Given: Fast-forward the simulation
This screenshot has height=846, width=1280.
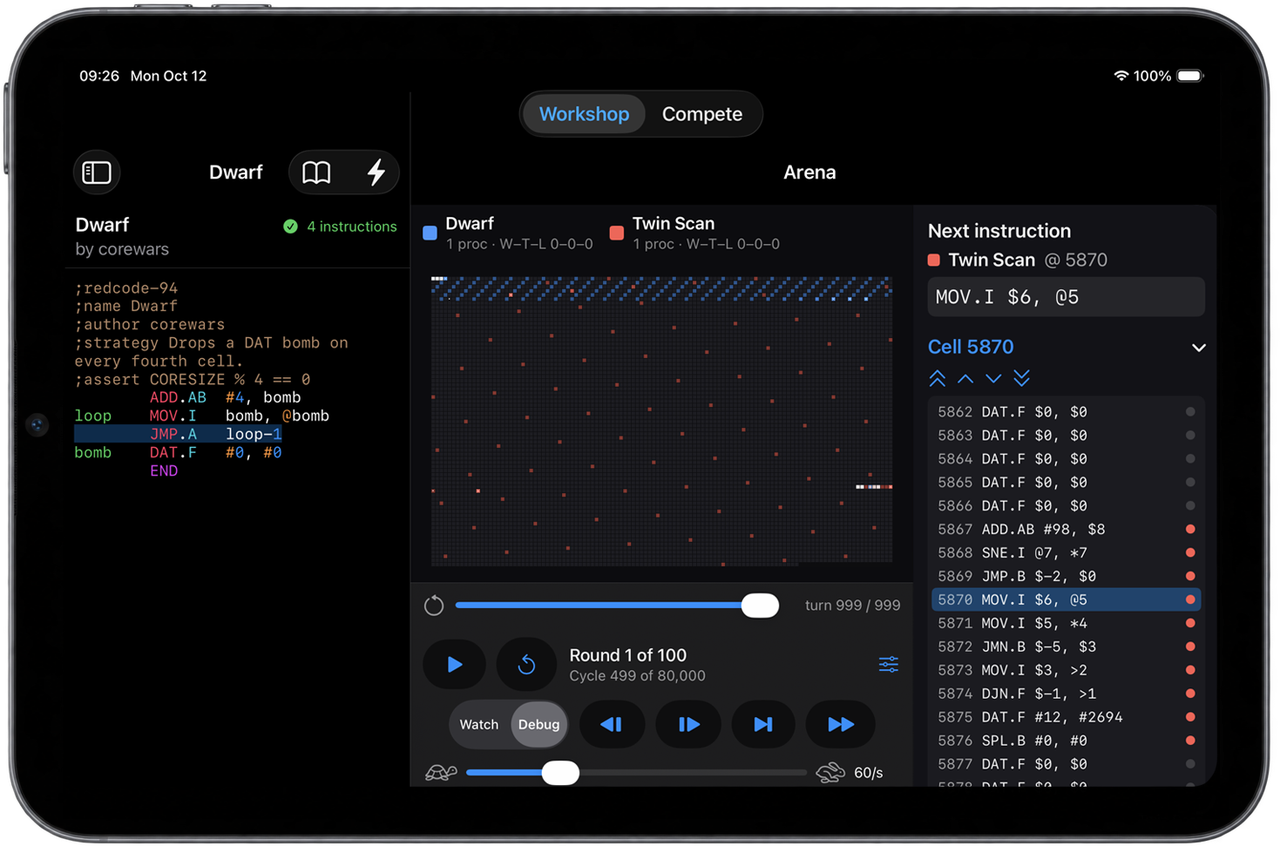Looking at the screenshot, I should tap(841, 725).
